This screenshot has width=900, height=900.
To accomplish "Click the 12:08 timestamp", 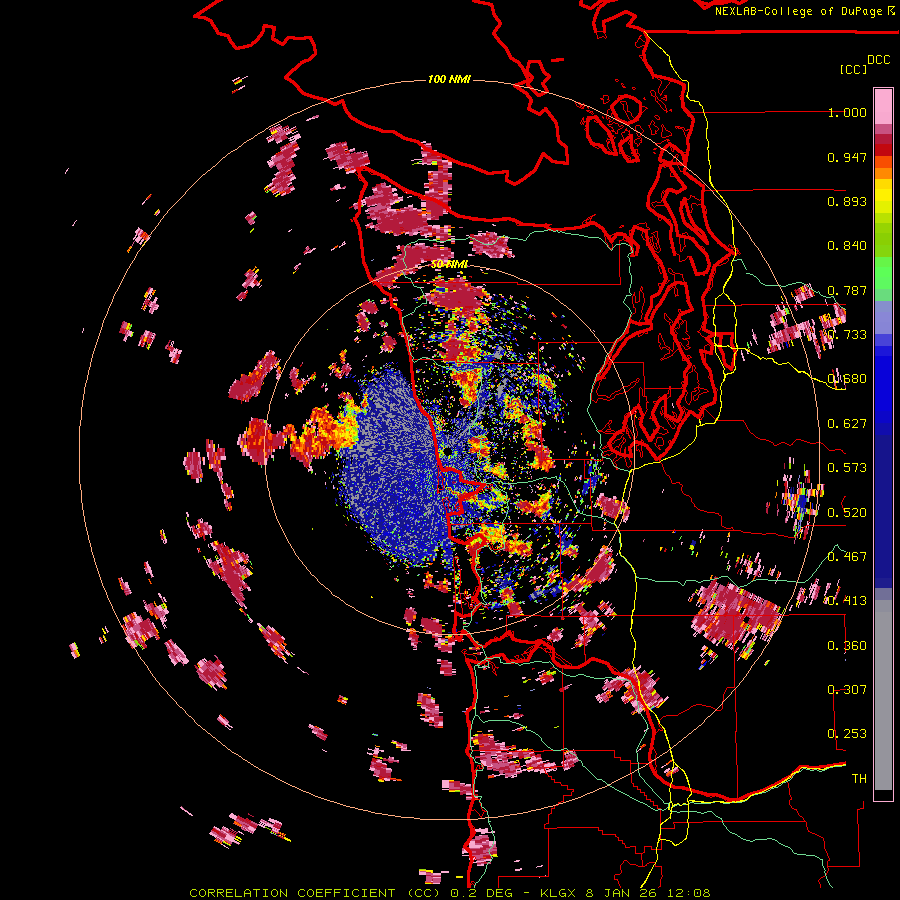I will click(690, 893).
